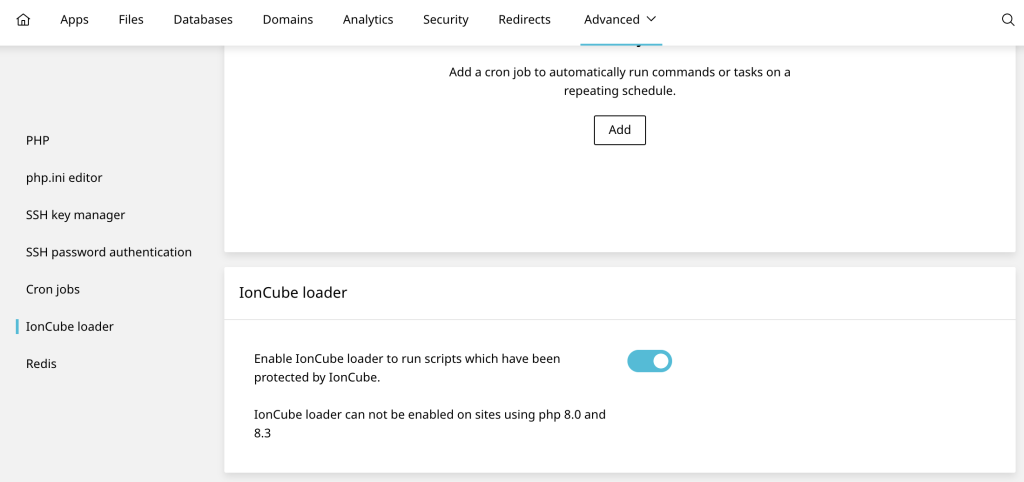Open the search magnifier icon
The width and height of the screenshot is (1024, 482).
[1008, 20]
